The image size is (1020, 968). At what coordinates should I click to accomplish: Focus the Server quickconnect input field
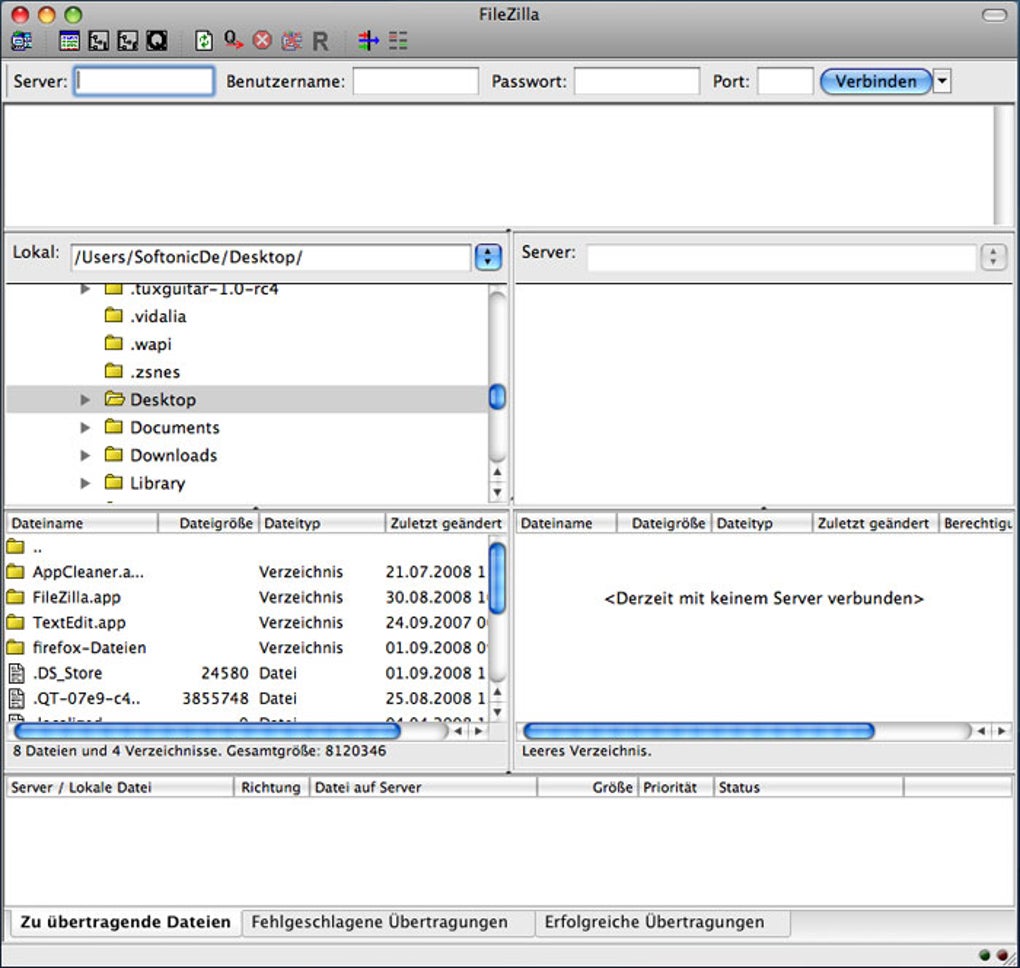point(144,81)
